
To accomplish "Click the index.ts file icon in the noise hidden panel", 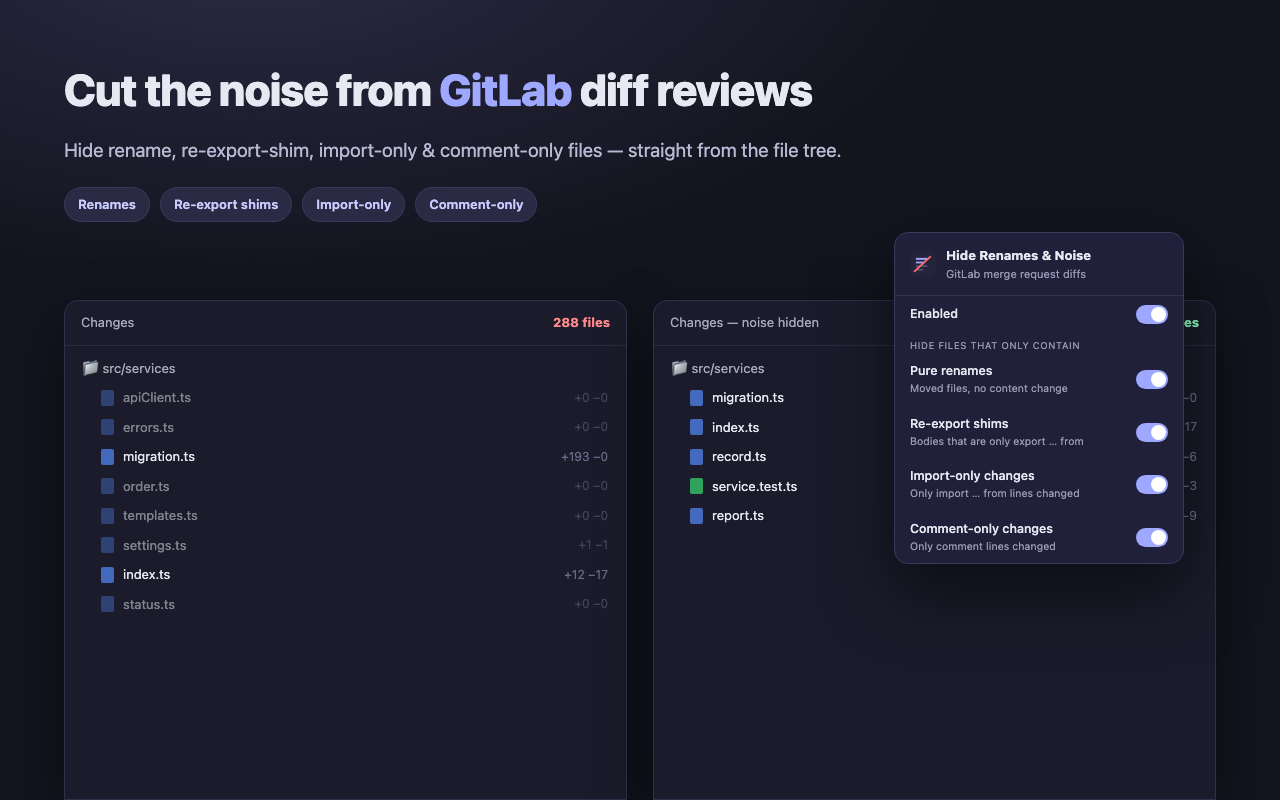I will point(696,427).
